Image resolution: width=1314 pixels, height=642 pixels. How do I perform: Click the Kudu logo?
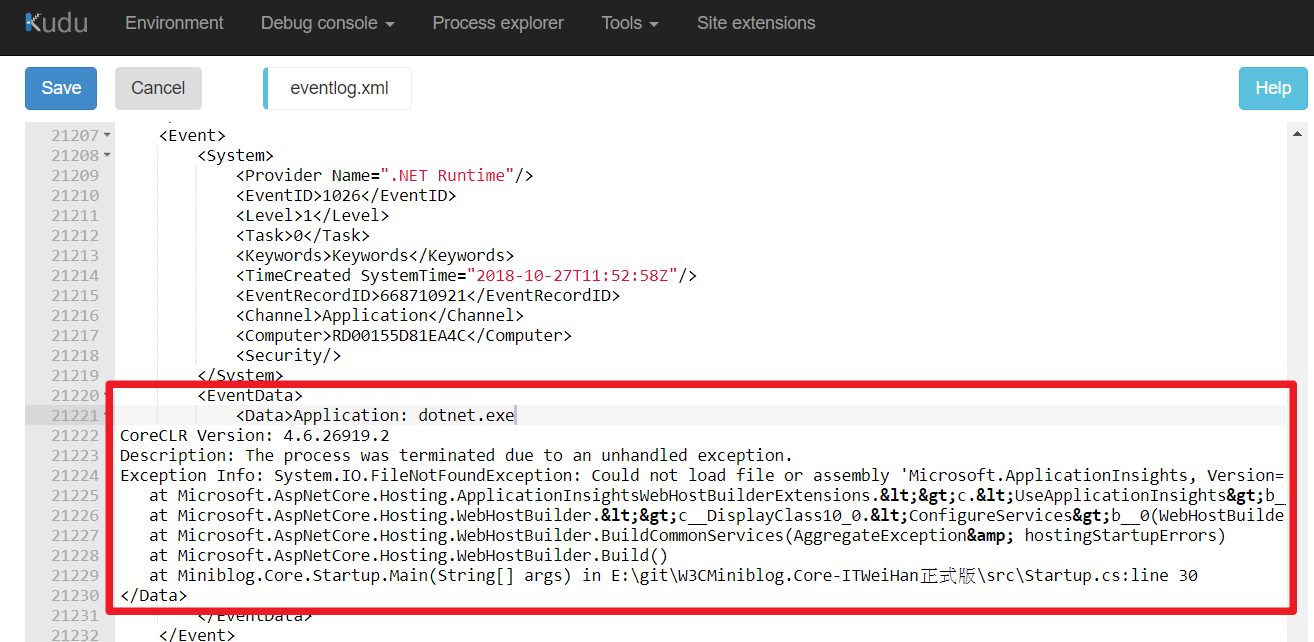tap(56, 23)
